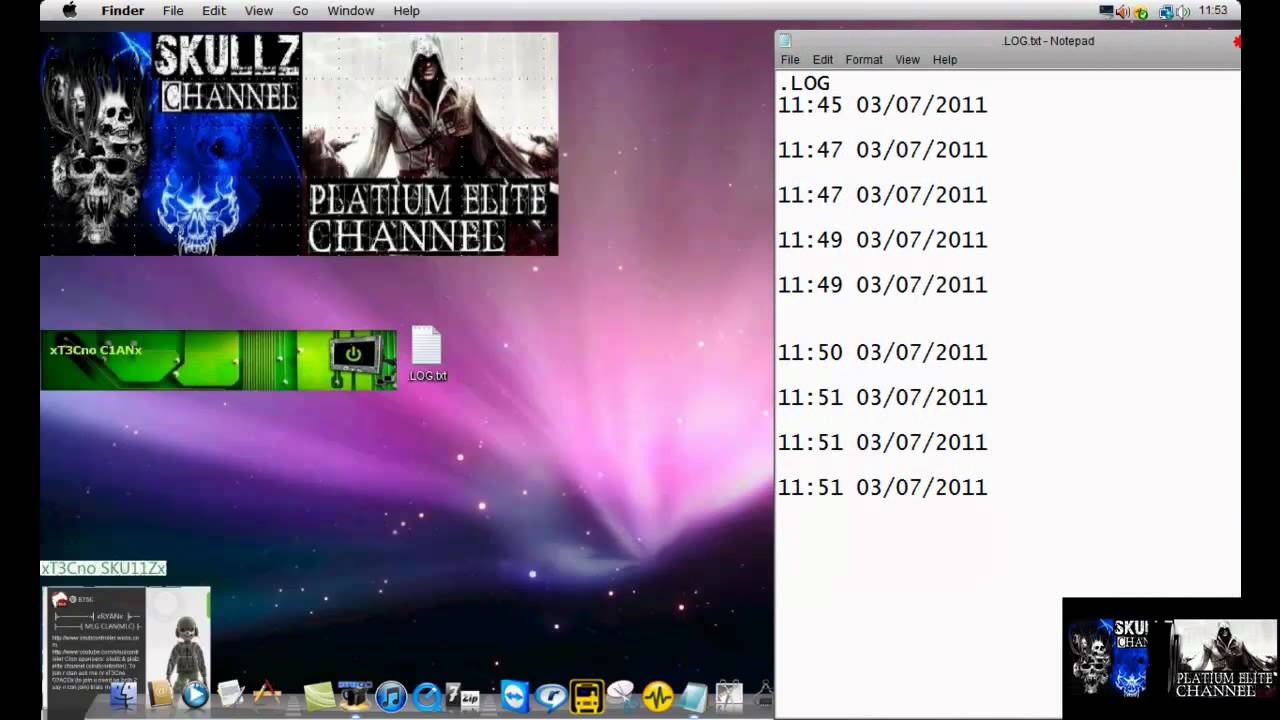Open the blue notebook icon in the dock
The height and width of the screenshot is (720, 1280).
(x=693, y=695)
